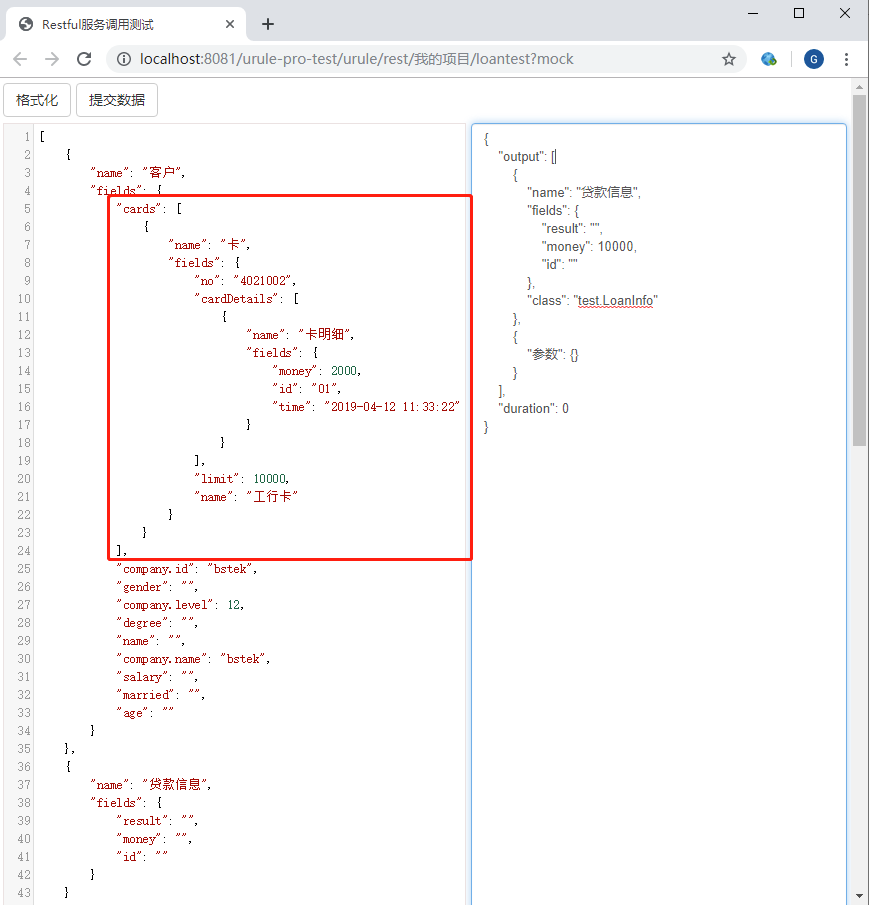Click the scrollbar down arrow
Viewport: 869px width, 905px height.
[859, 897]
